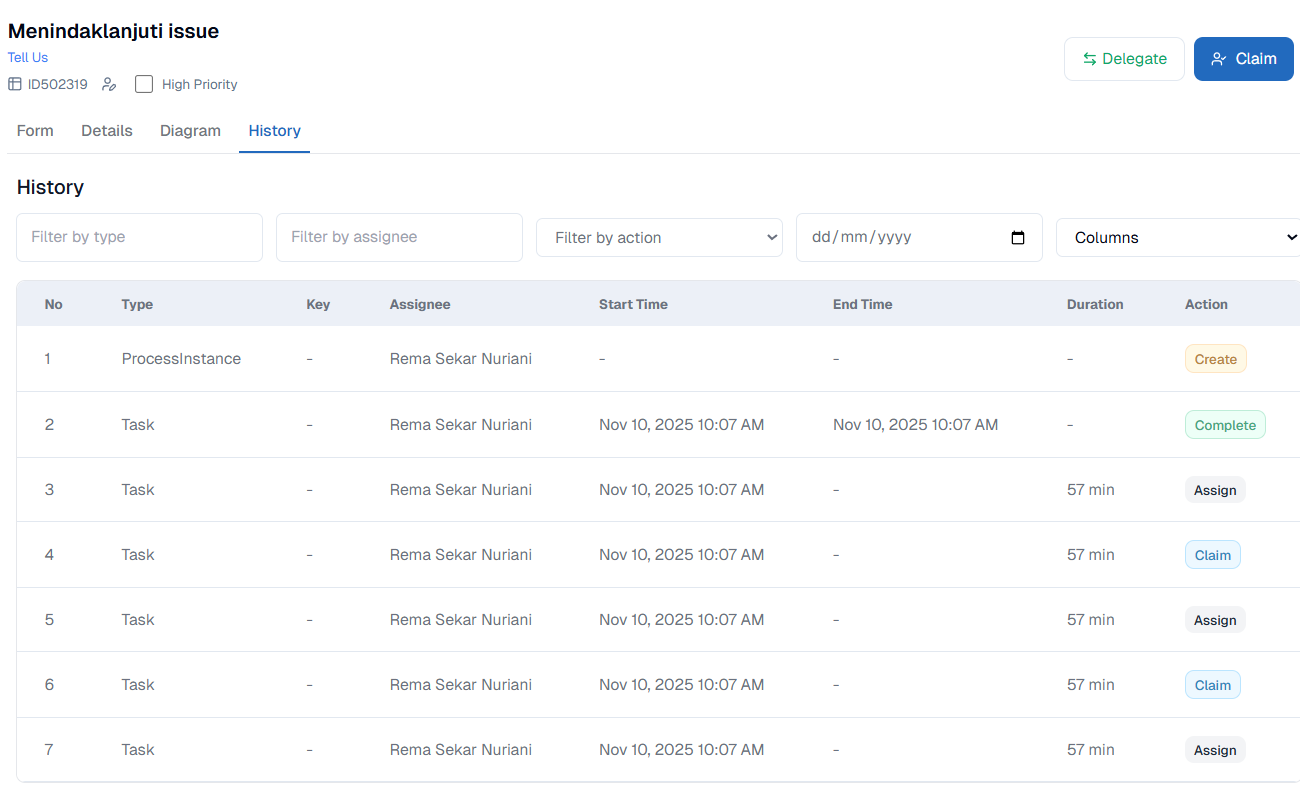The height and width of the screenshot is (793, 1300).
Task: Expand the Columns dropdown
Action: coord(1178,238)
